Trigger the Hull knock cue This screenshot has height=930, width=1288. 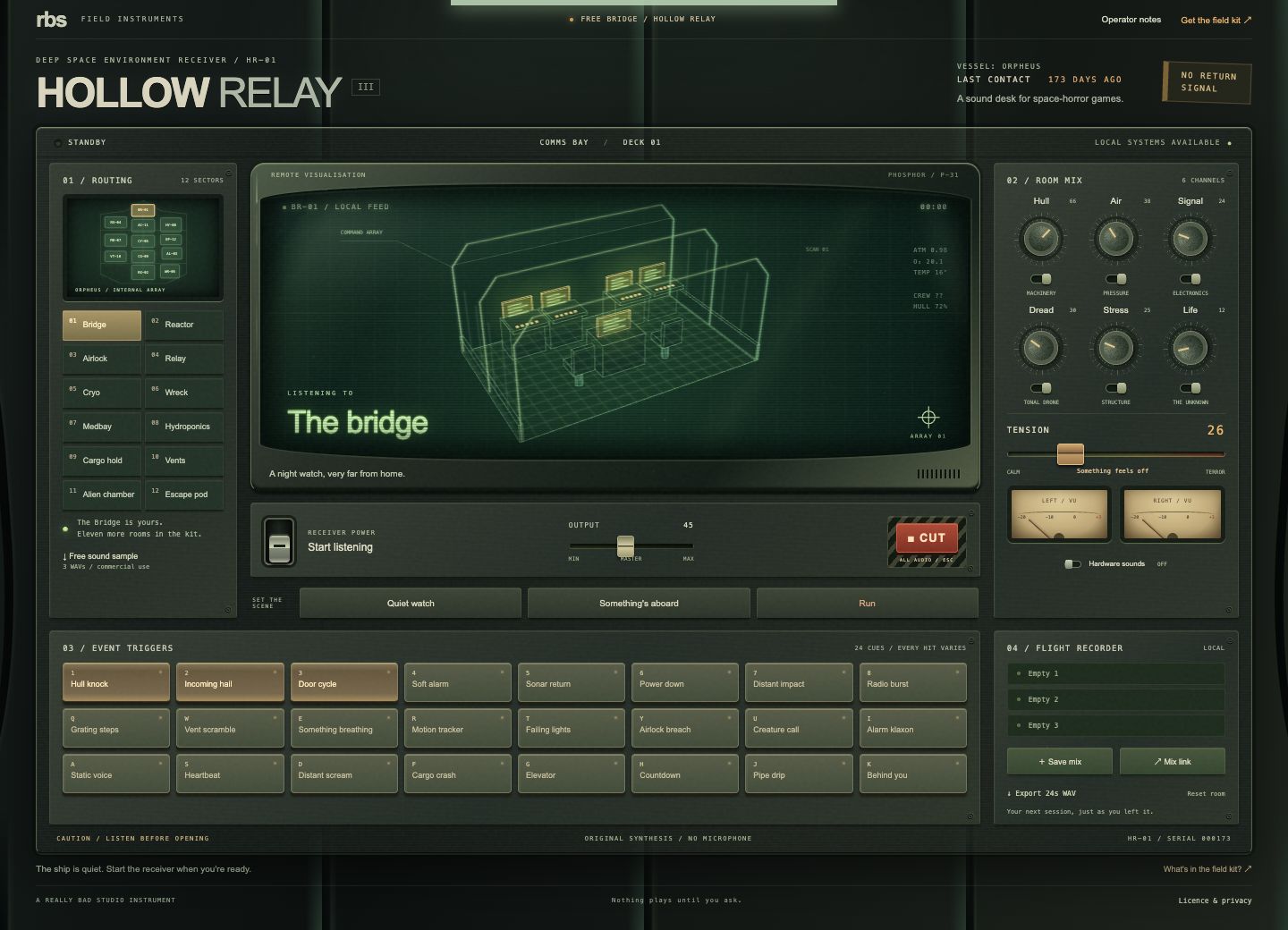116,682
